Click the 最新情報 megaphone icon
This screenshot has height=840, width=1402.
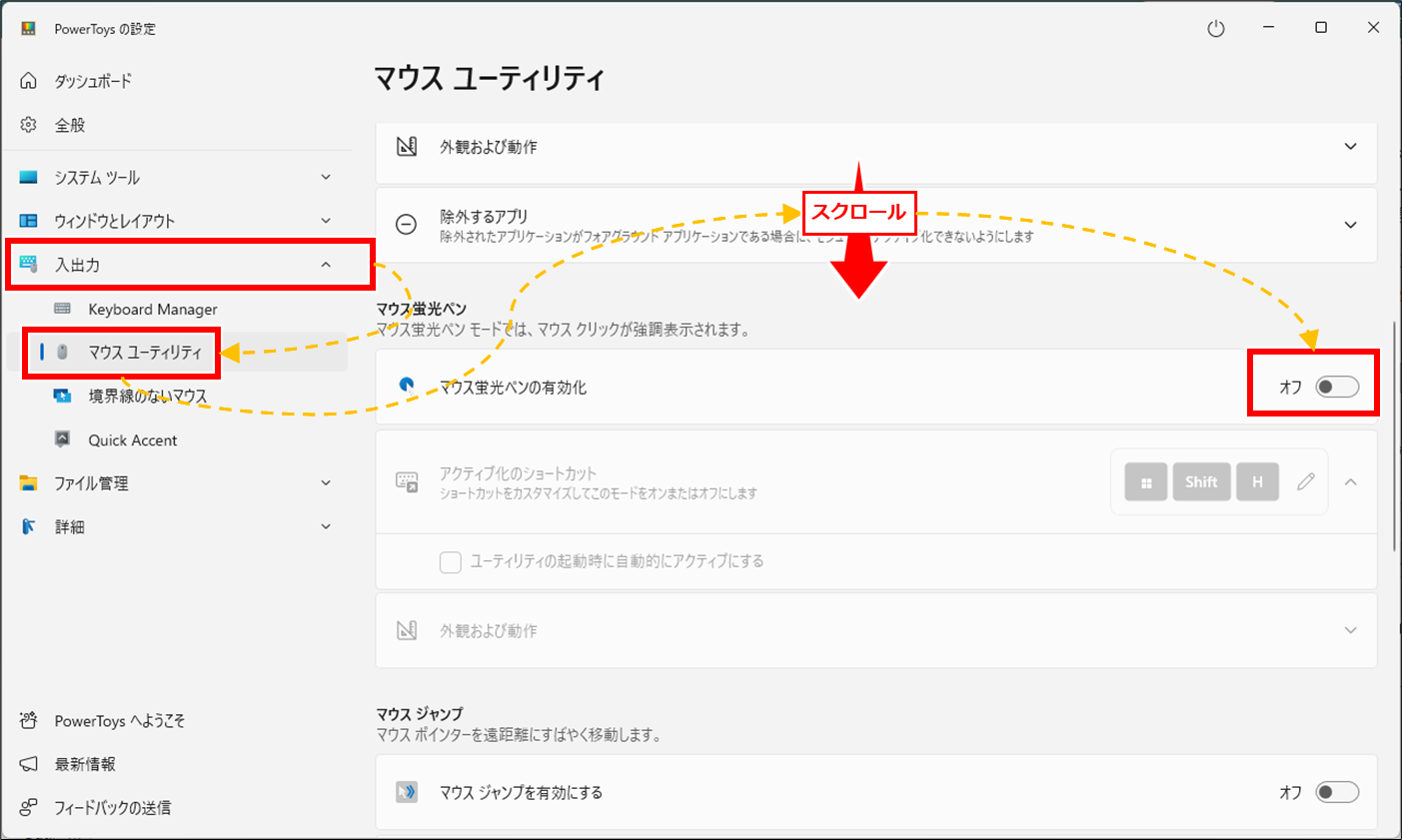(29, 764)
